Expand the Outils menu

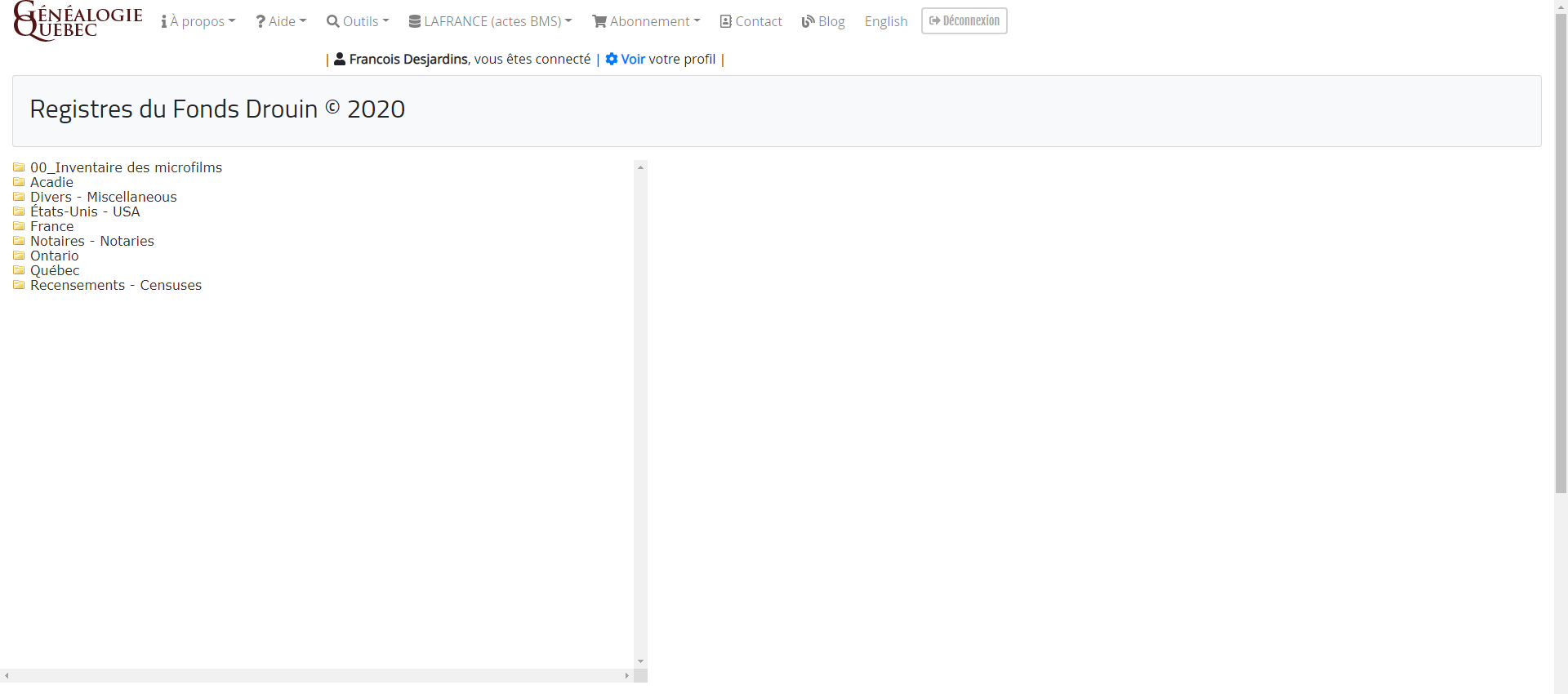pyautogui.click(x=358, y=21)
